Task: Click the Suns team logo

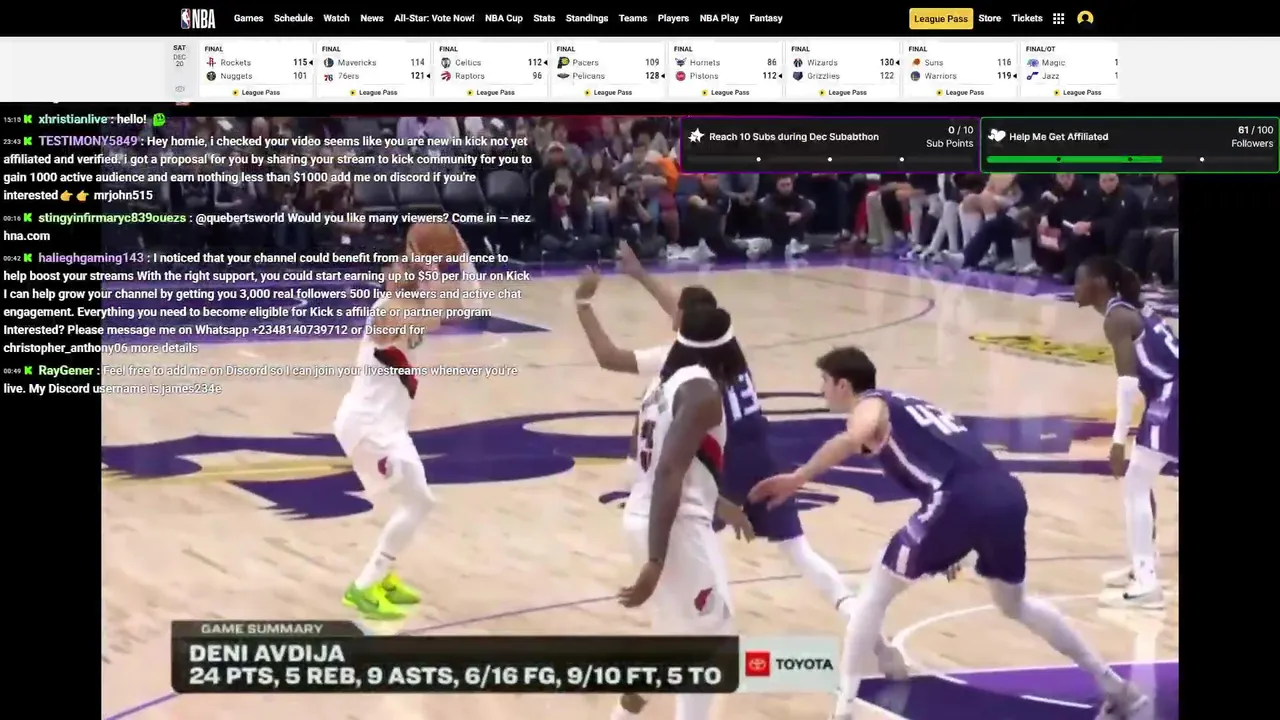Action: click(915, 62)
